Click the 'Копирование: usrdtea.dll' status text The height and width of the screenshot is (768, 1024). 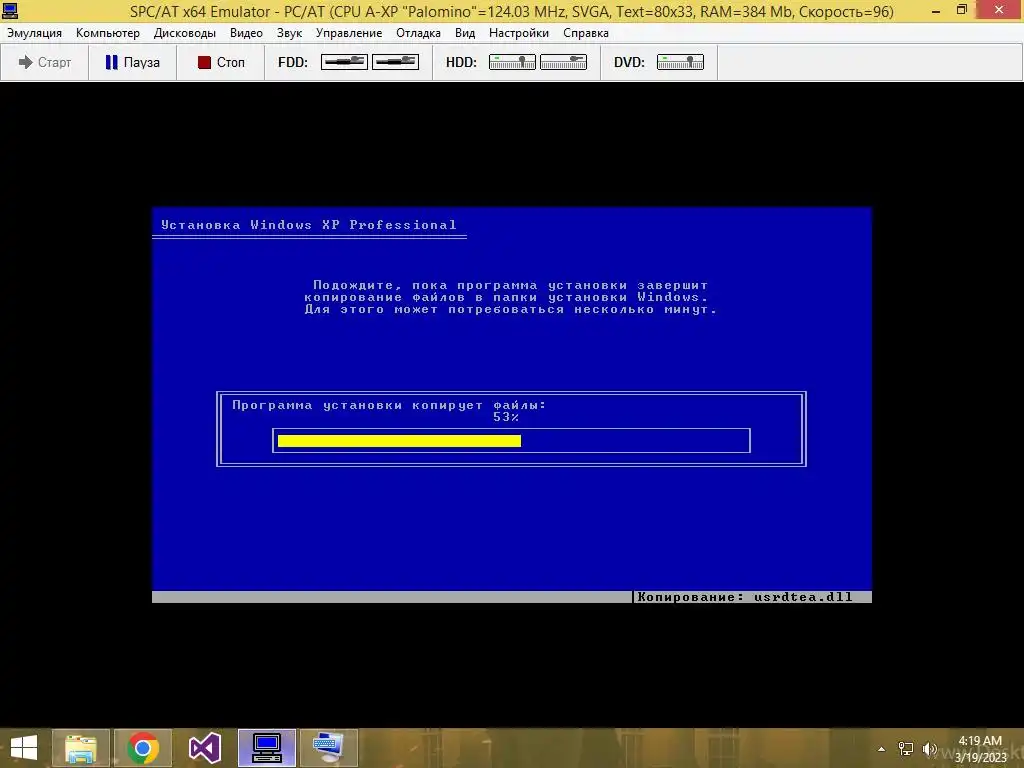(744, 597)
